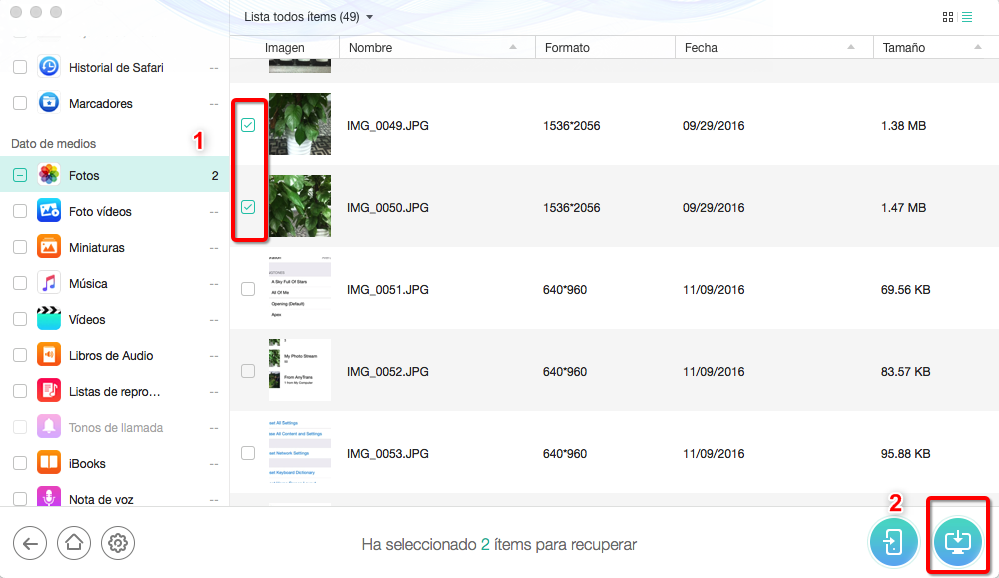
Task: Select the Nota de voz category
Action: tap(115, 497)
